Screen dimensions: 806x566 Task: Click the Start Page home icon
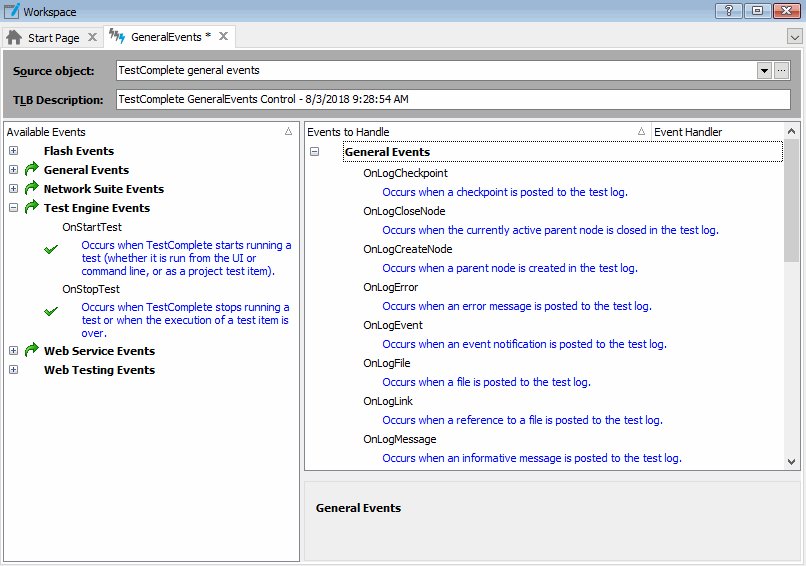point(14,38)
